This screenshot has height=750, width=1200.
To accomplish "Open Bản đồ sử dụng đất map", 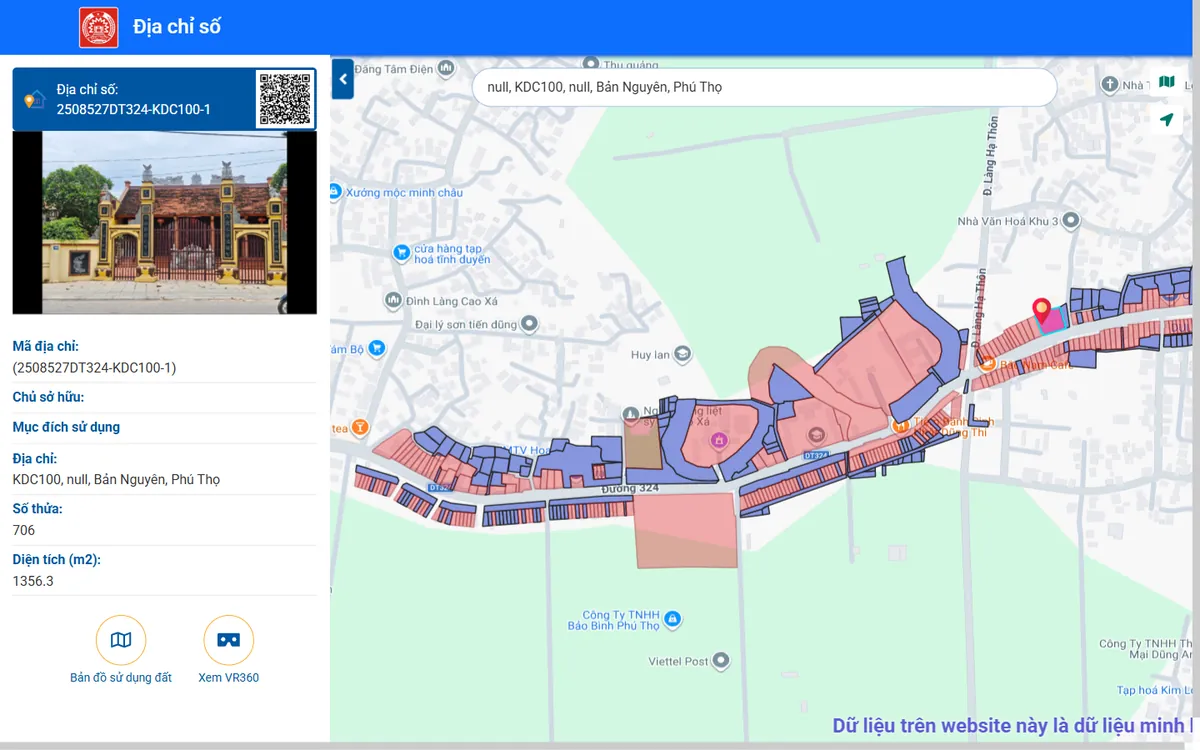I will tap(121, 640).
